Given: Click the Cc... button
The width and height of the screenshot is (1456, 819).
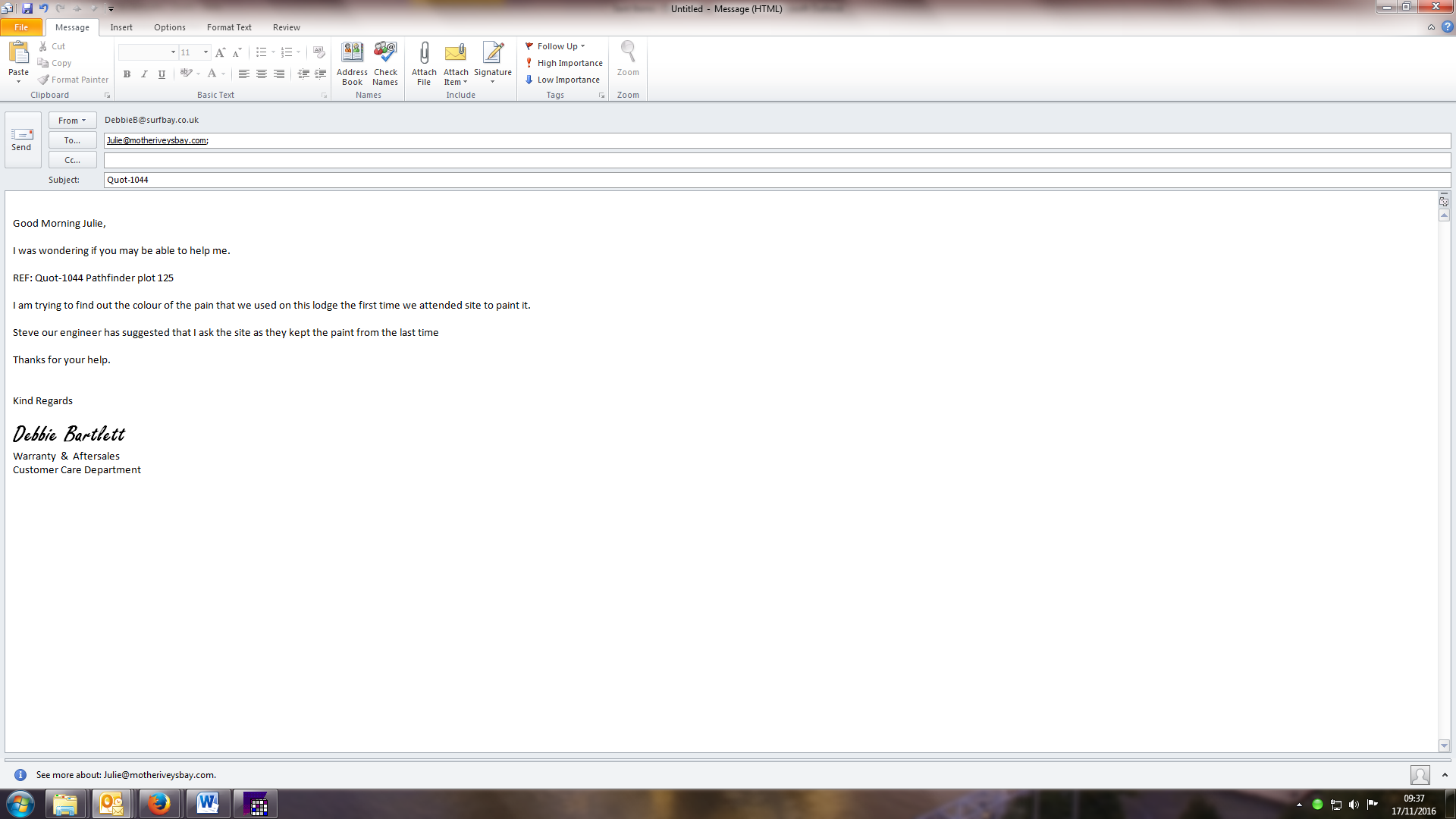Looking at the screenshot, I should tap(72, 160).
